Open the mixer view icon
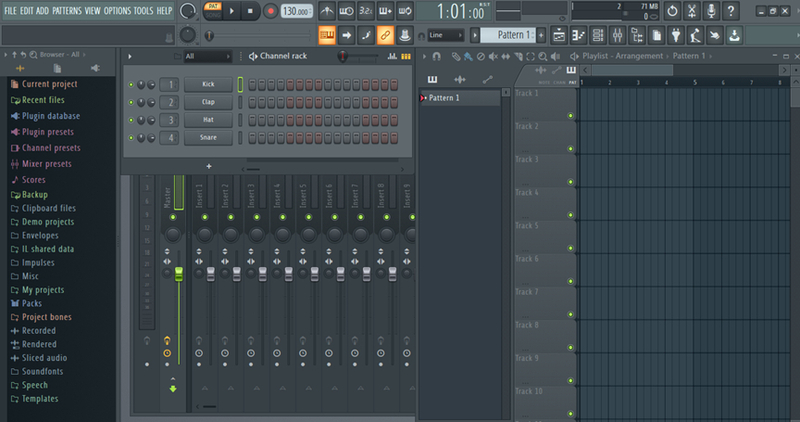800x422 pixels. (617, 35)
